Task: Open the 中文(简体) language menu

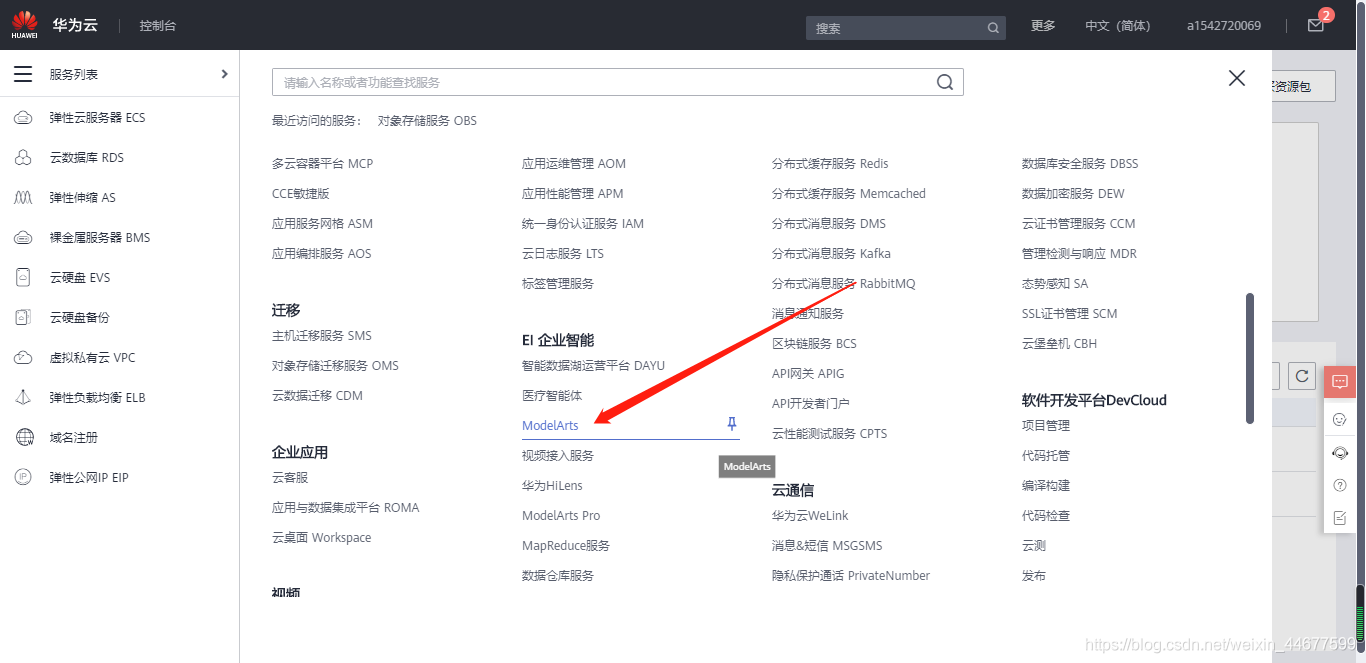Action: click(1118, 26)
